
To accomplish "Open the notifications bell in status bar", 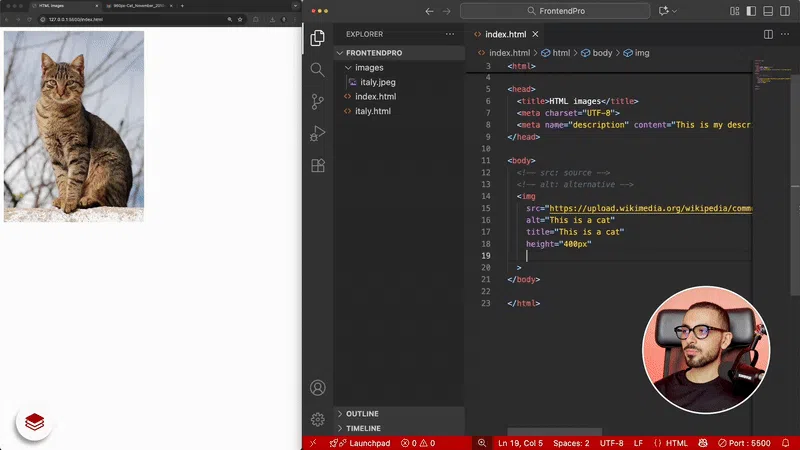I will 788,443.
